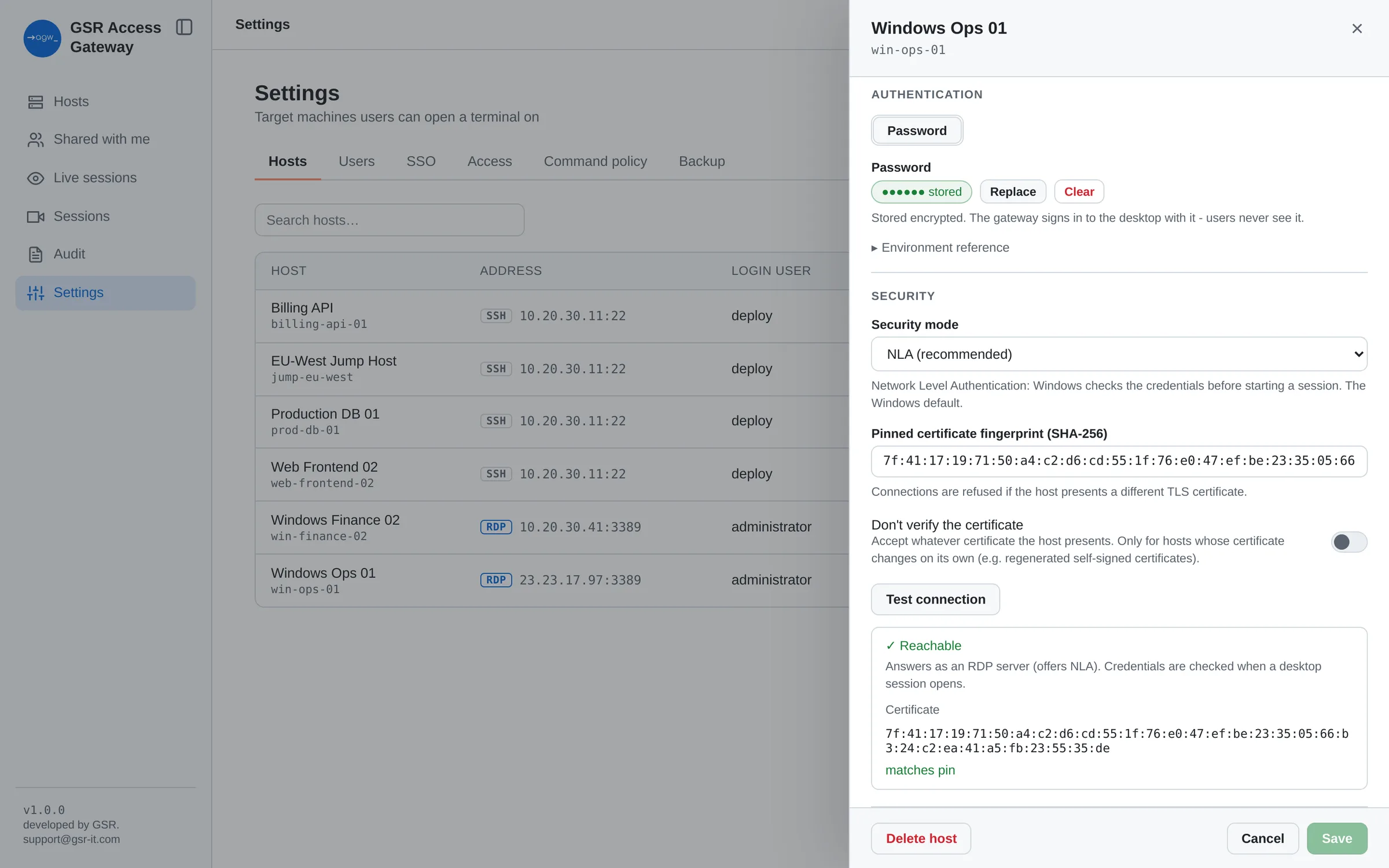Image resolution: width=1389 pixels, height=868 pixels.
Task: Switch to the SSO tab
Action: 421,161
